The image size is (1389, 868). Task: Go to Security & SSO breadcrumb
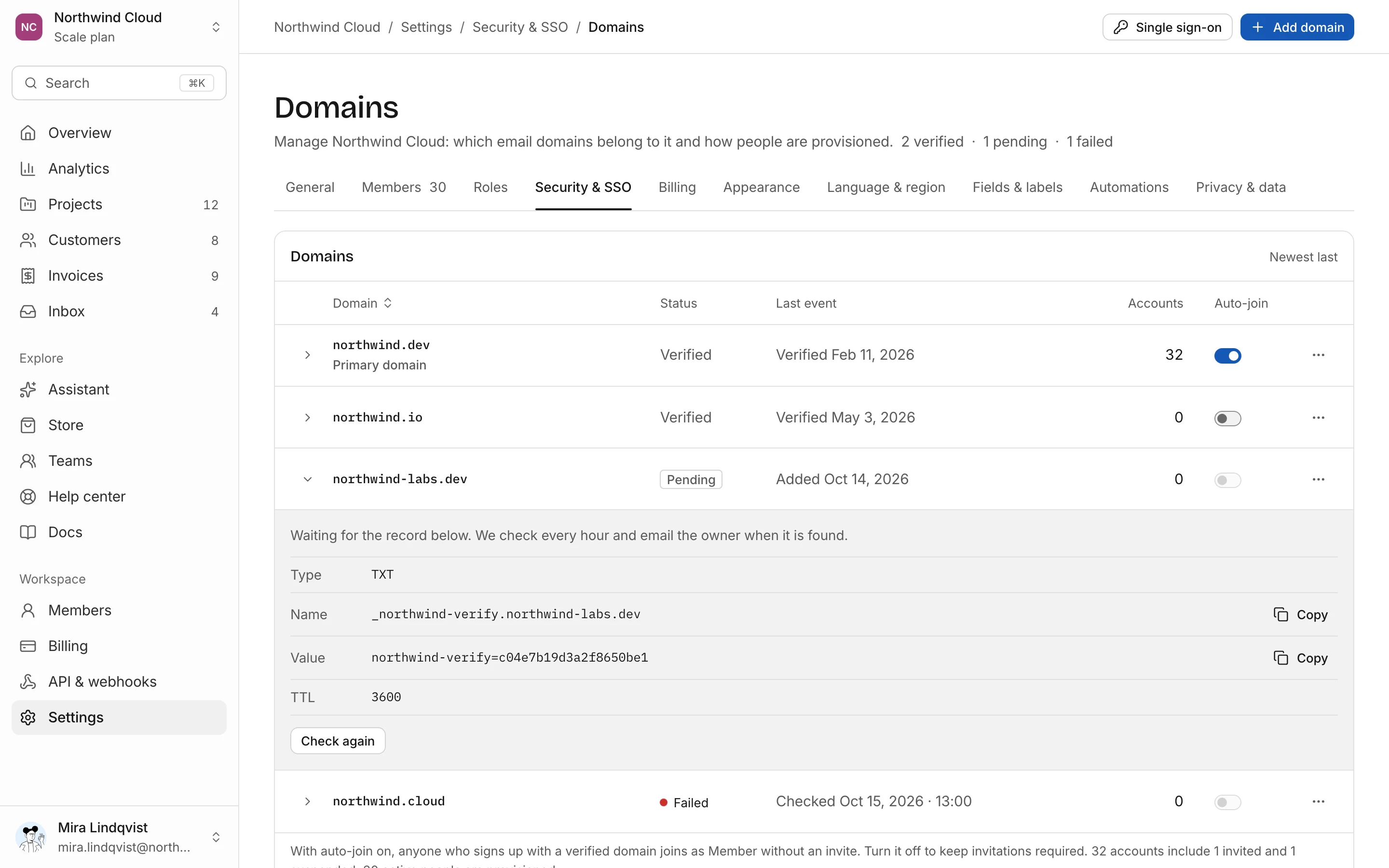pos(520,27)
